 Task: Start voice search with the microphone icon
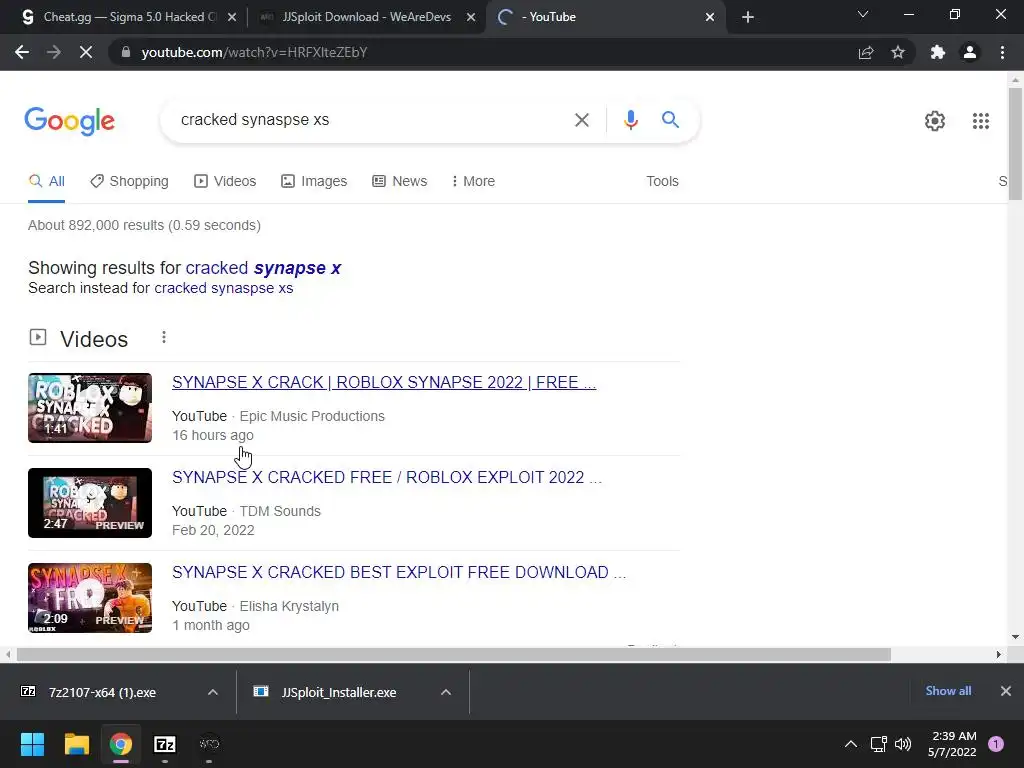click(630, 120)
